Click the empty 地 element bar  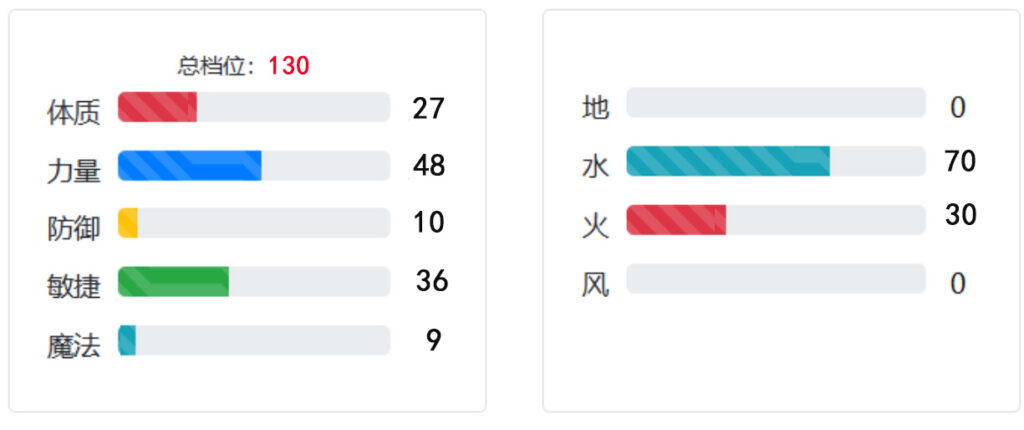tap(776, 103)
